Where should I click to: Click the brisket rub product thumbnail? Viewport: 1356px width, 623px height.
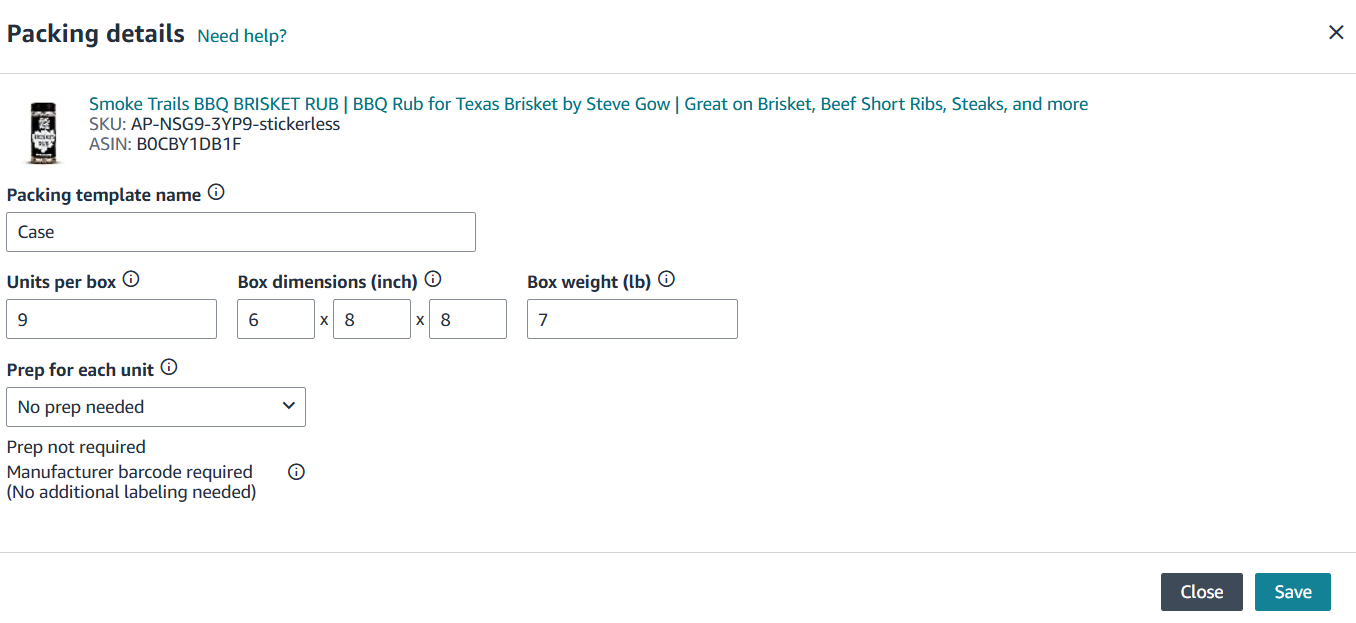click(x=42, y=131)
